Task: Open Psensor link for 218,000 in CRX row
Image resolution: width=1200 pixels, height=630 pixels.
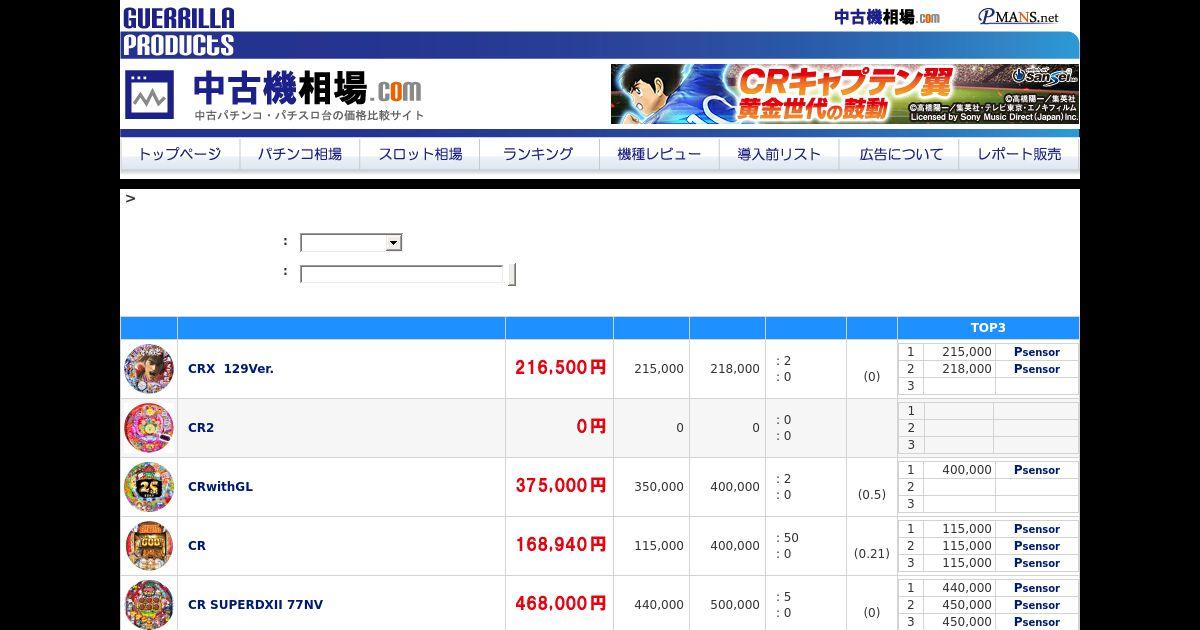Action: tap(1036, 369)
